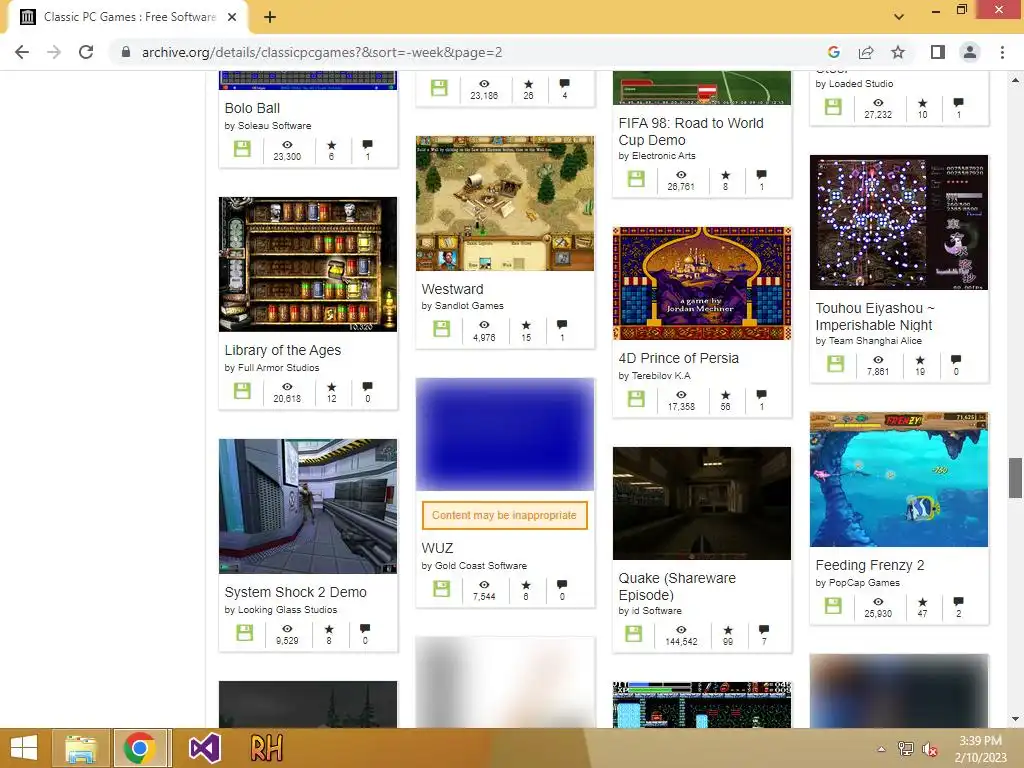Viewport: 1024px width, 768px height.
Task: Go back with the browser back arrow
Action: pyautogui.click(x=22, y=52)
